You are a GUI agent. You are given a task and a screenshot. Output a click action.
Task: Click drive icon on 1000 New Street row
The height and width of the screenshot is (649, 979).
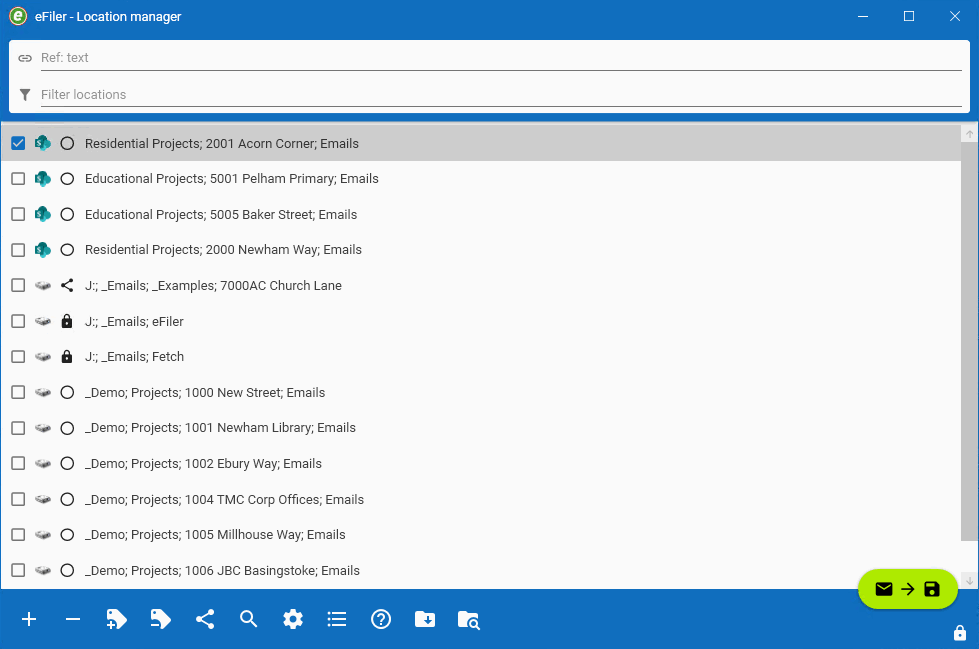pos(42,392)
